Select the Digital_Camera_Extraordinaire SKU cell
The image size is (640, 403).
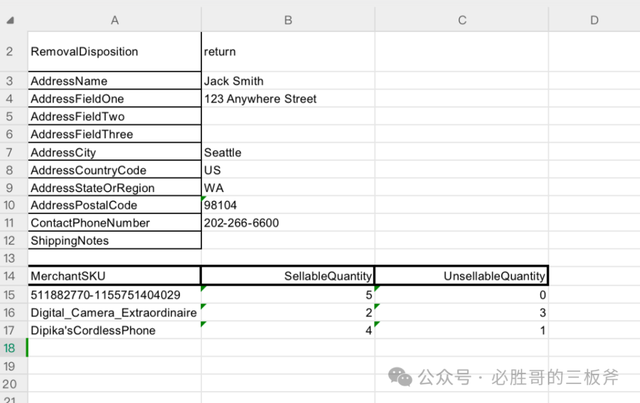115,313
